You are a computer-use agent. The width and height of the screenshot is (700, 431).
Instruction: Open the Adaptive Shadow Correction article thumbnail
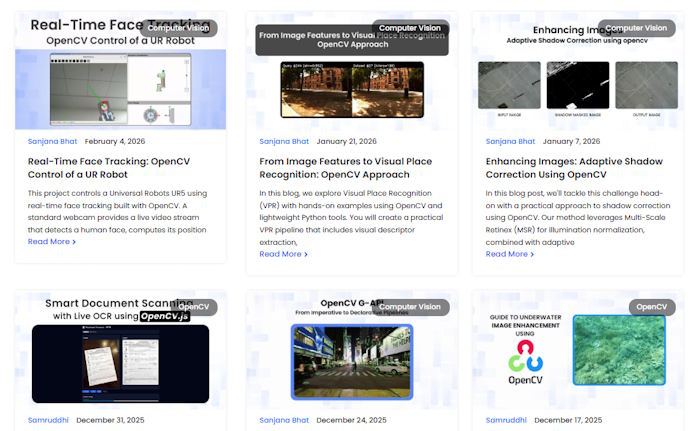[x=578, y=71]
